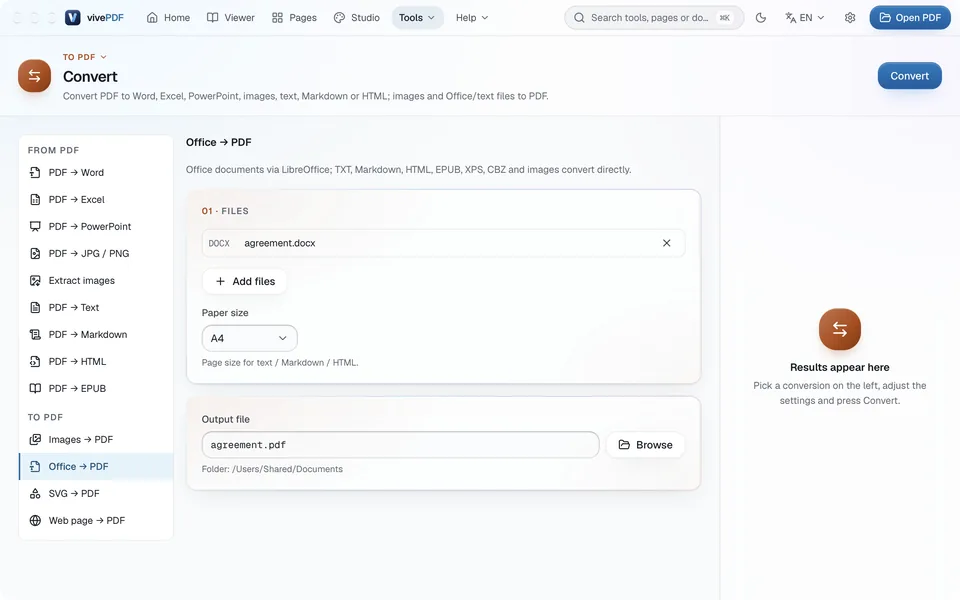Image resolution: width=960 pixels, height=600 pixels.
Task: Select PDF → Text conversion
Action: click(96, 307)
